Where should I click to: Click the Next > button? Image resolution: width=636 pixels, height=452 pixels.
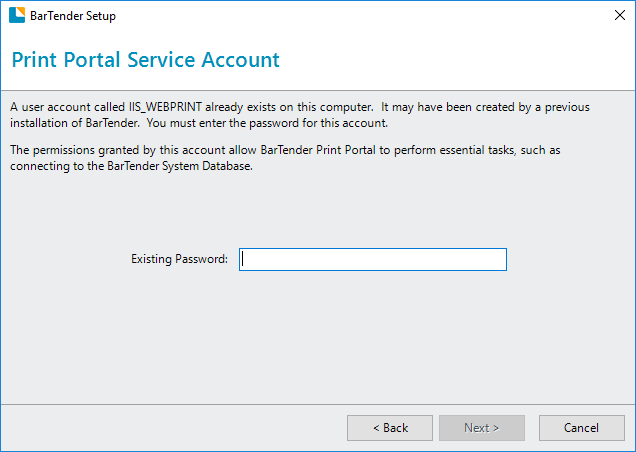[x=482, y=428]
